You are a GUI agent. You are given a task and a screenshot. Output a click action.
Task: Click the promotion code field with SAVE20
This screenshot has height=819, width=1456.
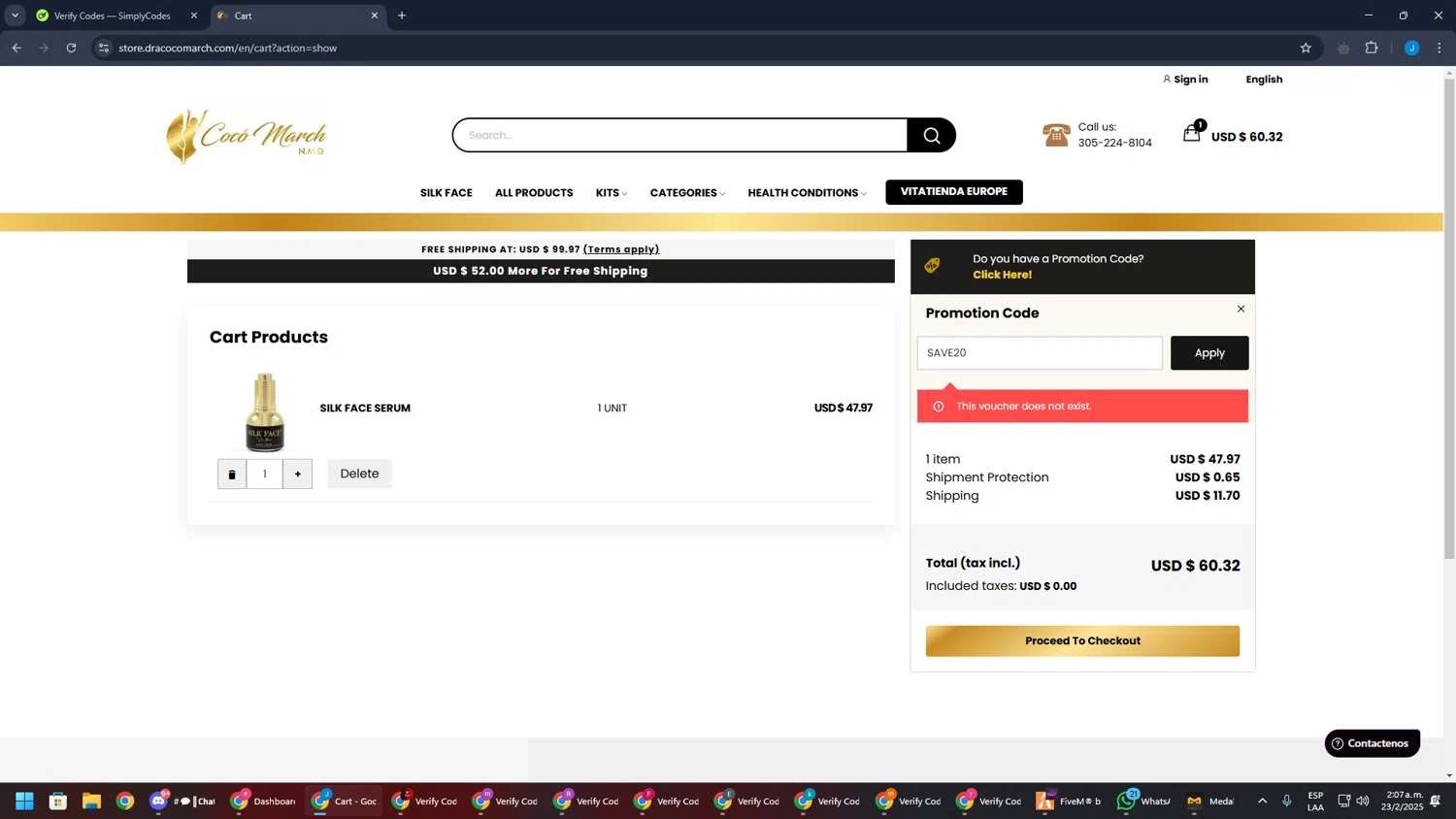(1040, 353)
